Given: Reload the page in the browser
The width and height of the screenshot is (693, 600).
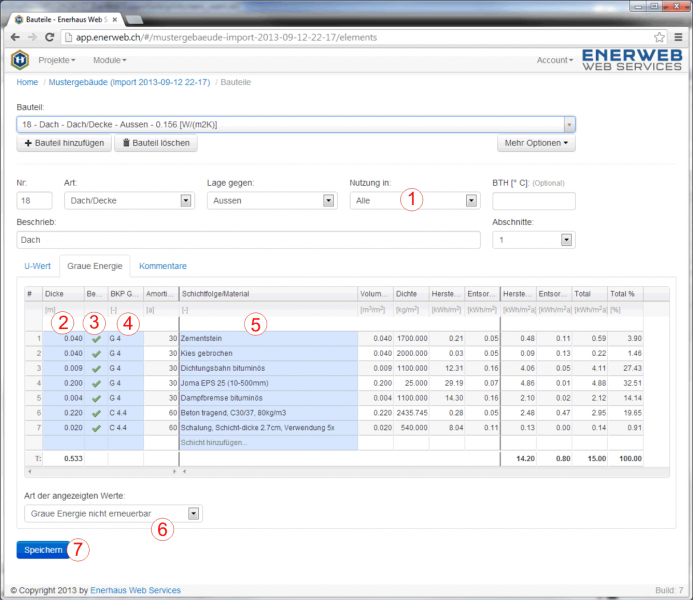Looking at the screenshot, I should [51, 37].
